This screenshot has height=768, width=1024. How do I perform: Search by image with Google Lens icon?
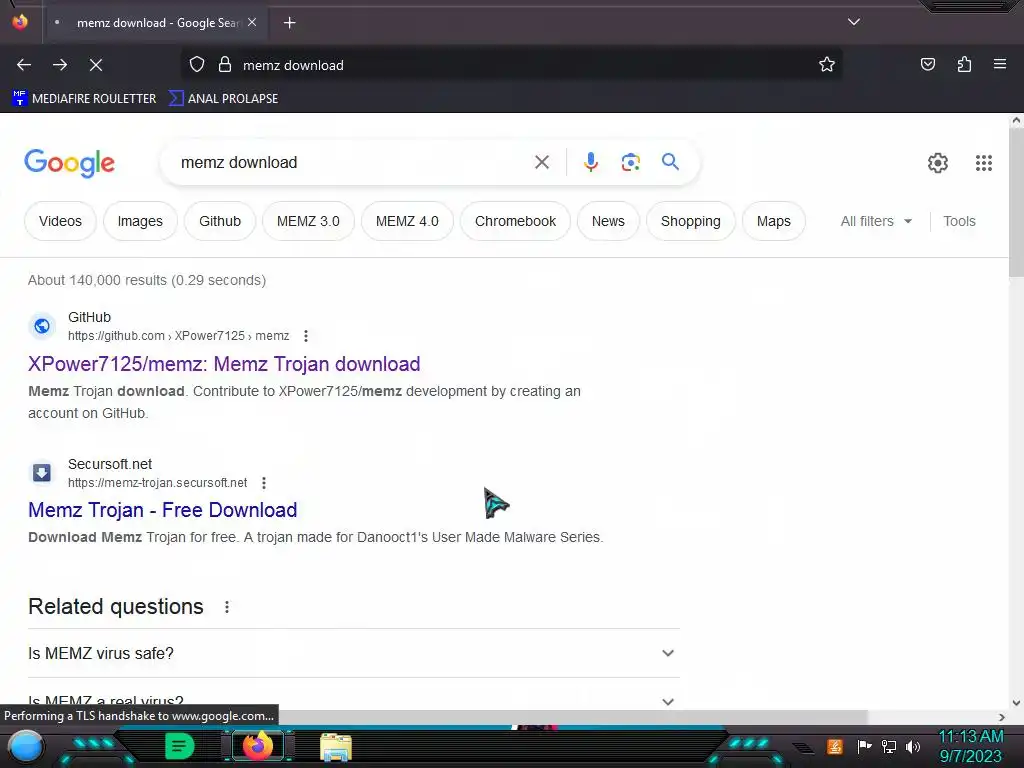(630, 162)
